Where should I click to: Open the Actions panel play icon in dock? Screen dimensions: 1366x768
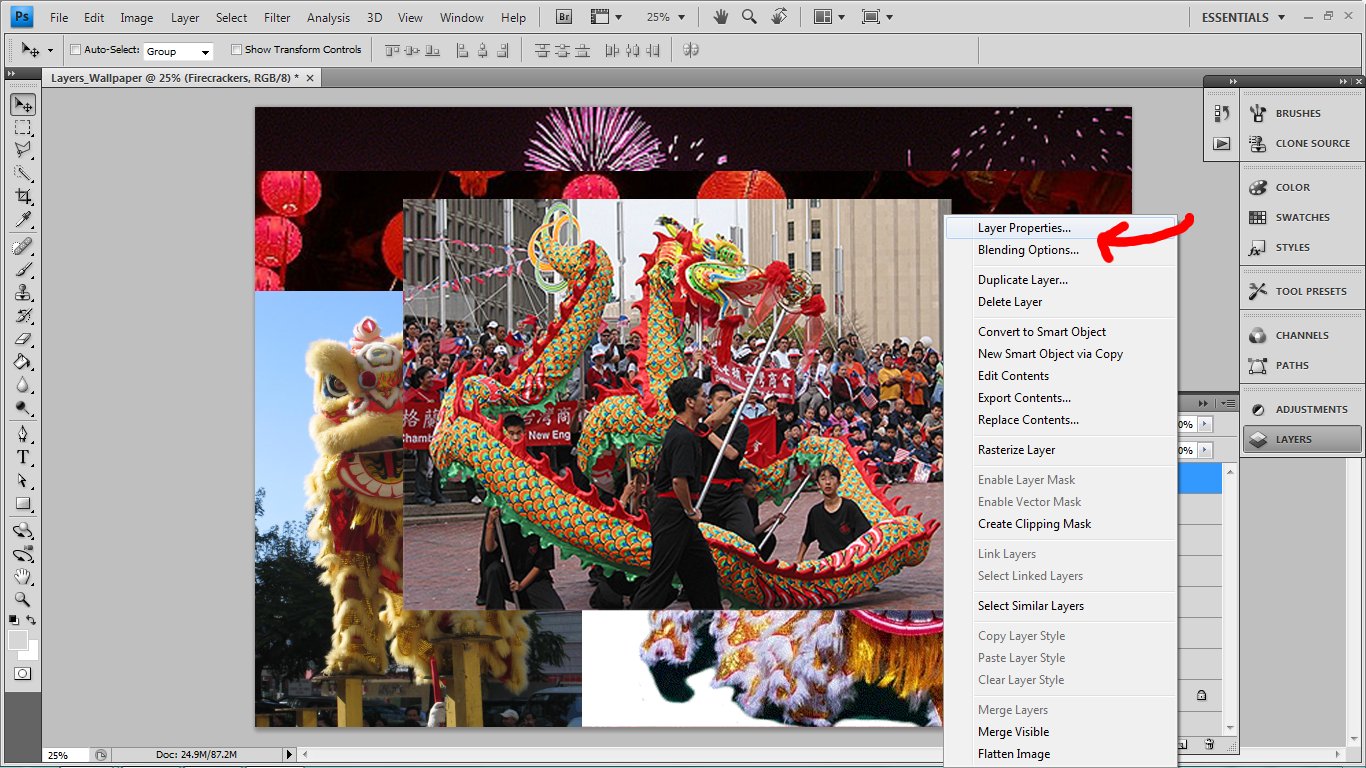[1221, 143]
